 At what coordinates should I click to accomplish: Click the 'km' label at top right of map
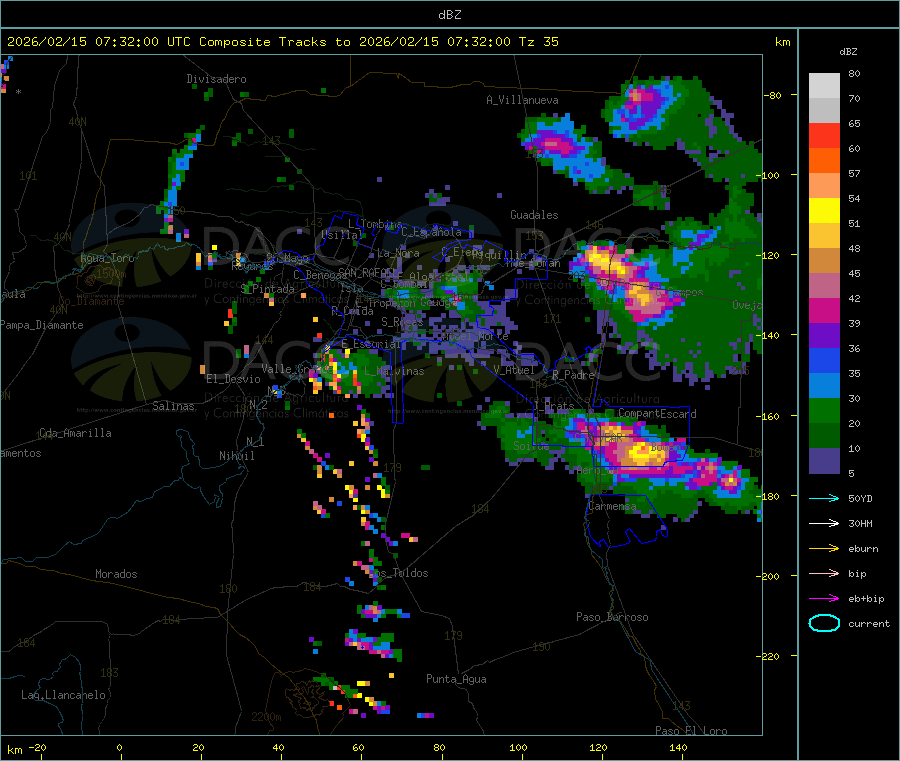[x=782, y=42]
